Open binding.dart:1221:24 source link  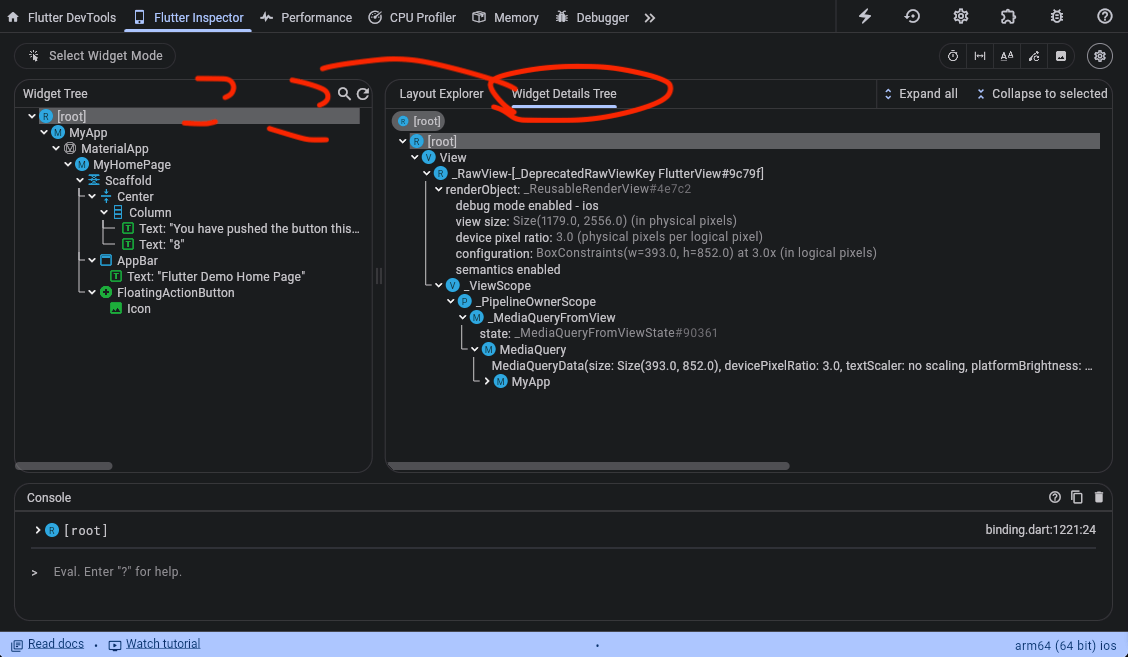[1040, 530]
